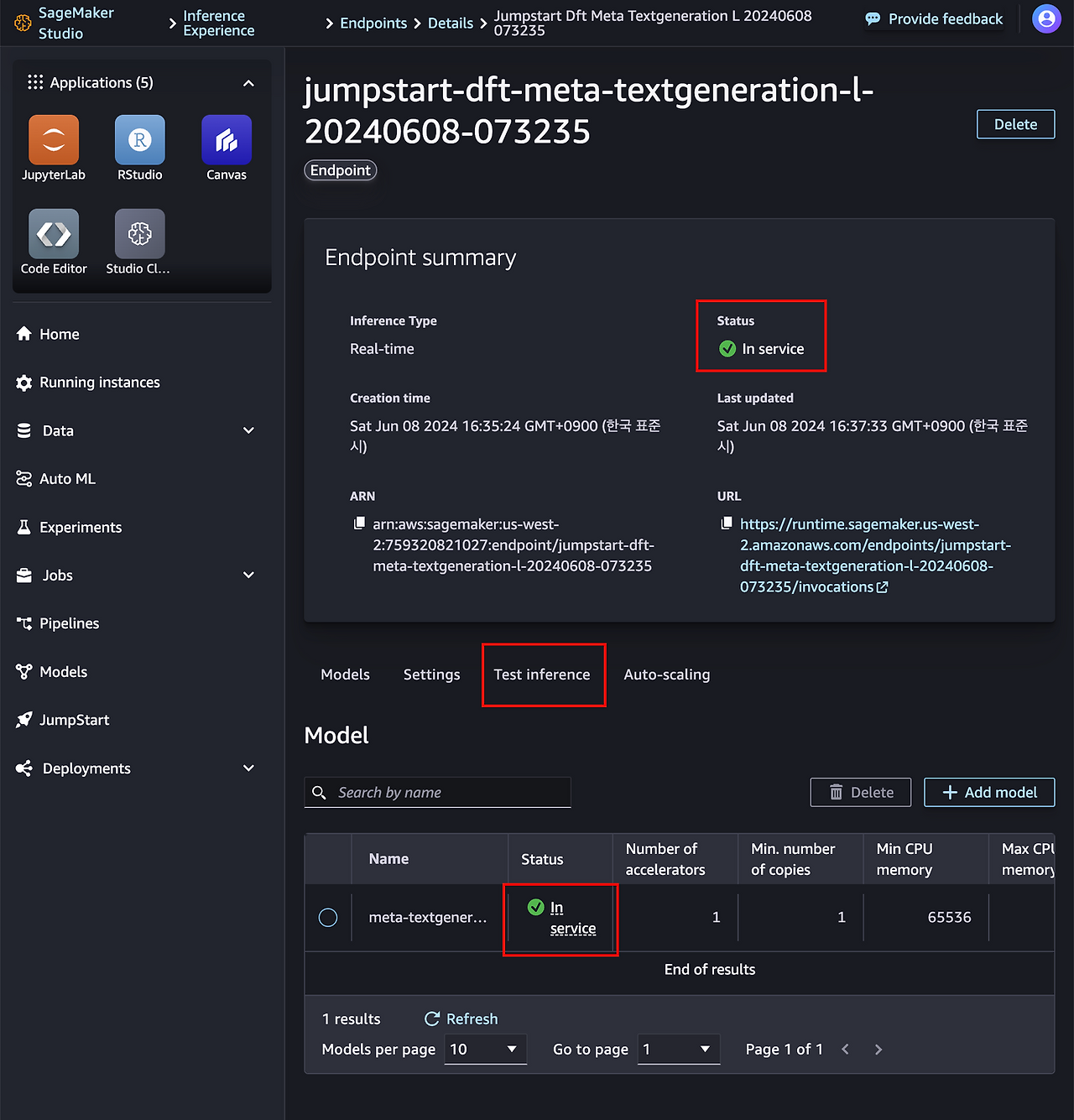This screenshot has height=1120, width=1074.
Task: Switch to the Settings tab
Action: tap(431, 675)
